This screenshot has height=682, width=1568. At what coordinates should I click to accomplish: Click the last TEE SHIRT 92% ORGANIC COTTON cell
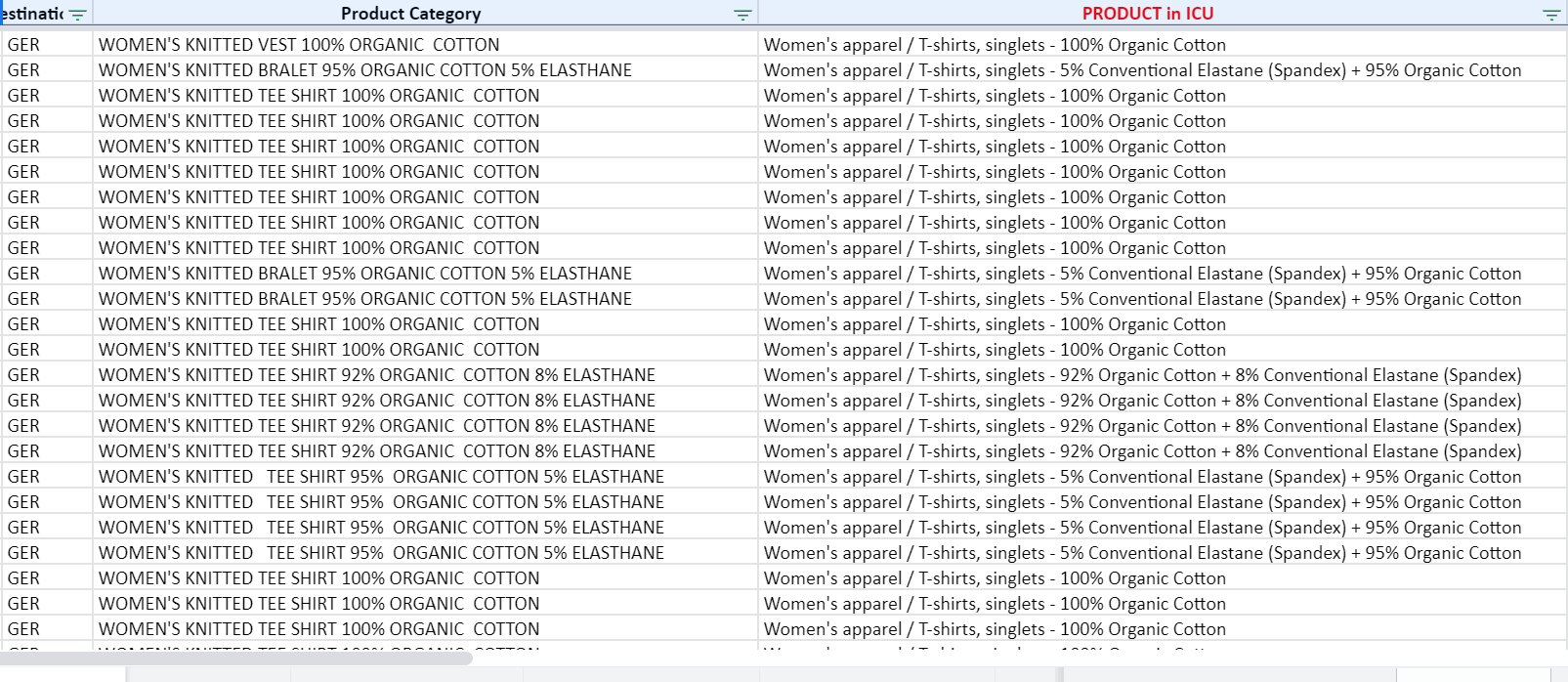coord(377,451)
